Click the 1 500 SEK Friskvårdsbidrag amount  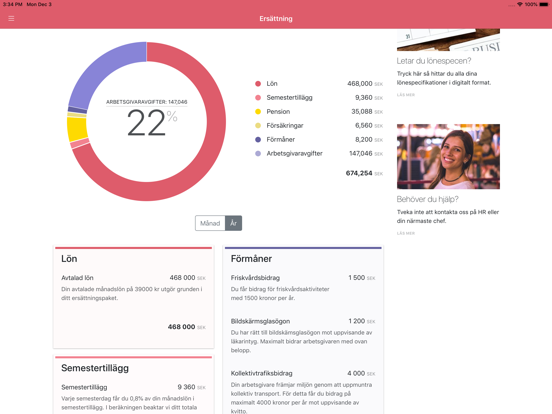click(x=362, y=278)
